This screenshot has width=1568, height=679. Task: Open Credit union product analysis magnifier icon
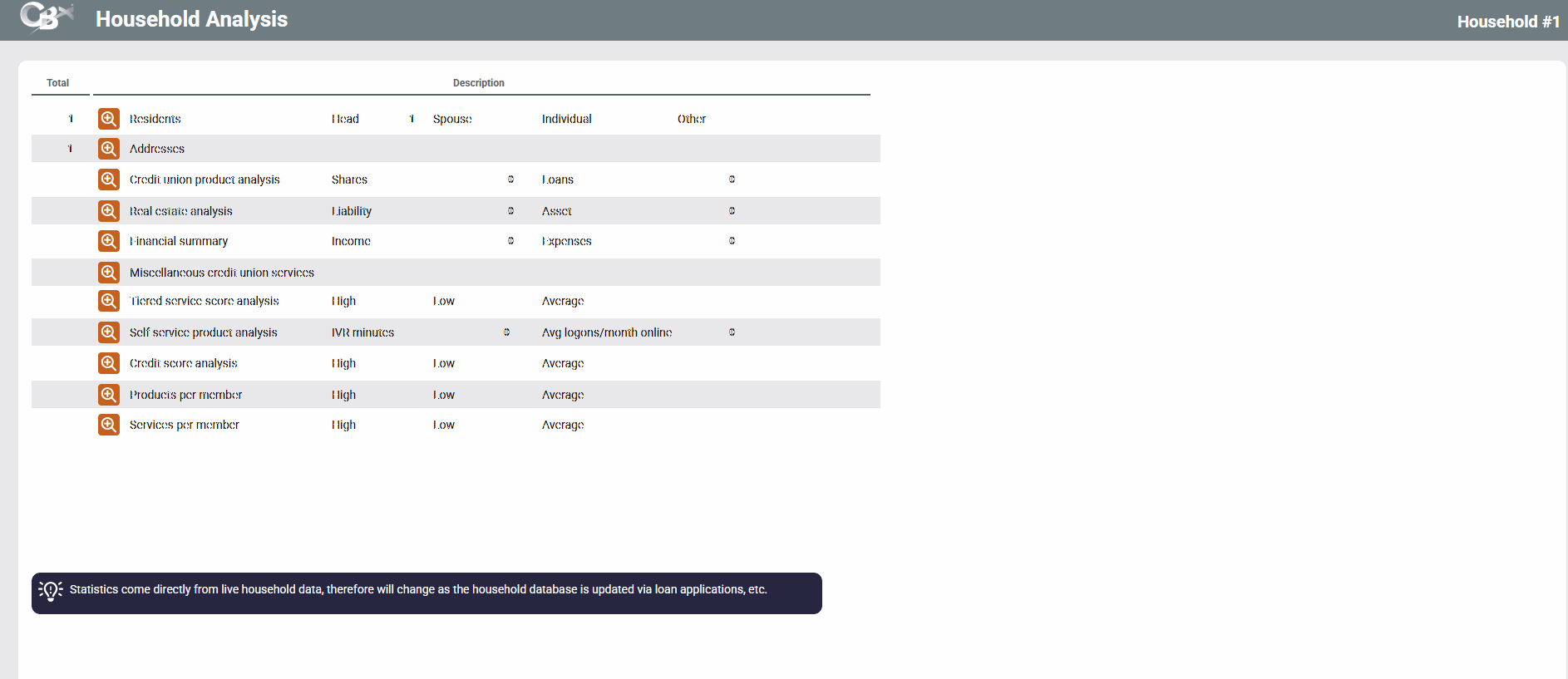(x=109, y=180)
